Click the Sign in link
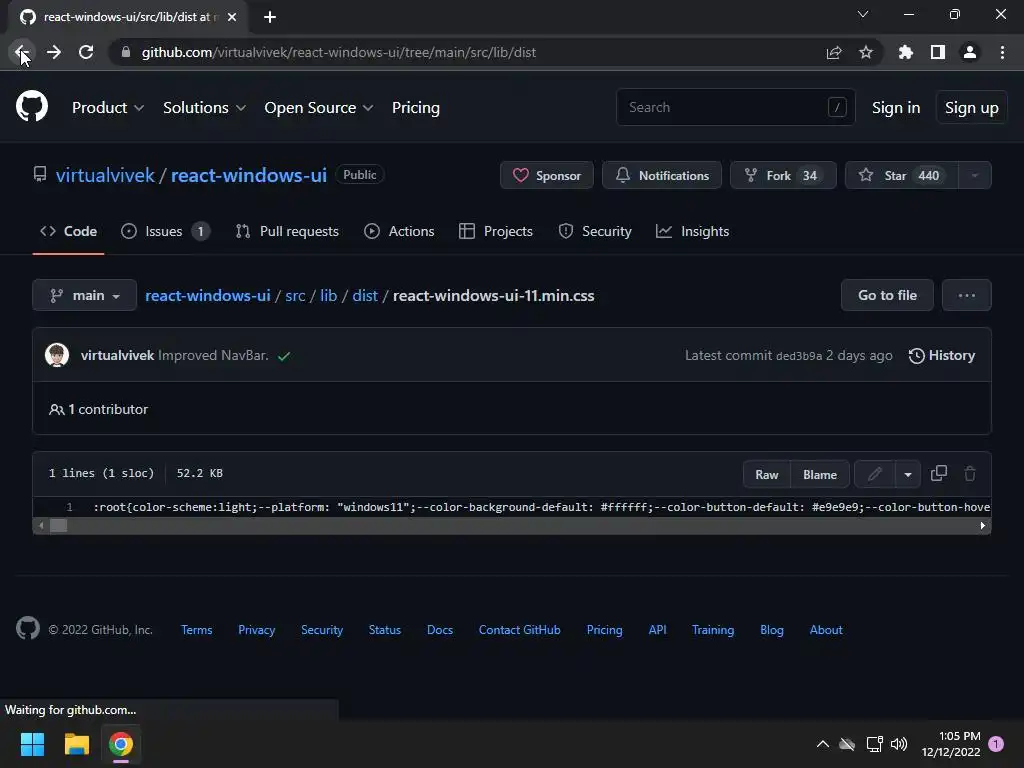 pos(896,108)
